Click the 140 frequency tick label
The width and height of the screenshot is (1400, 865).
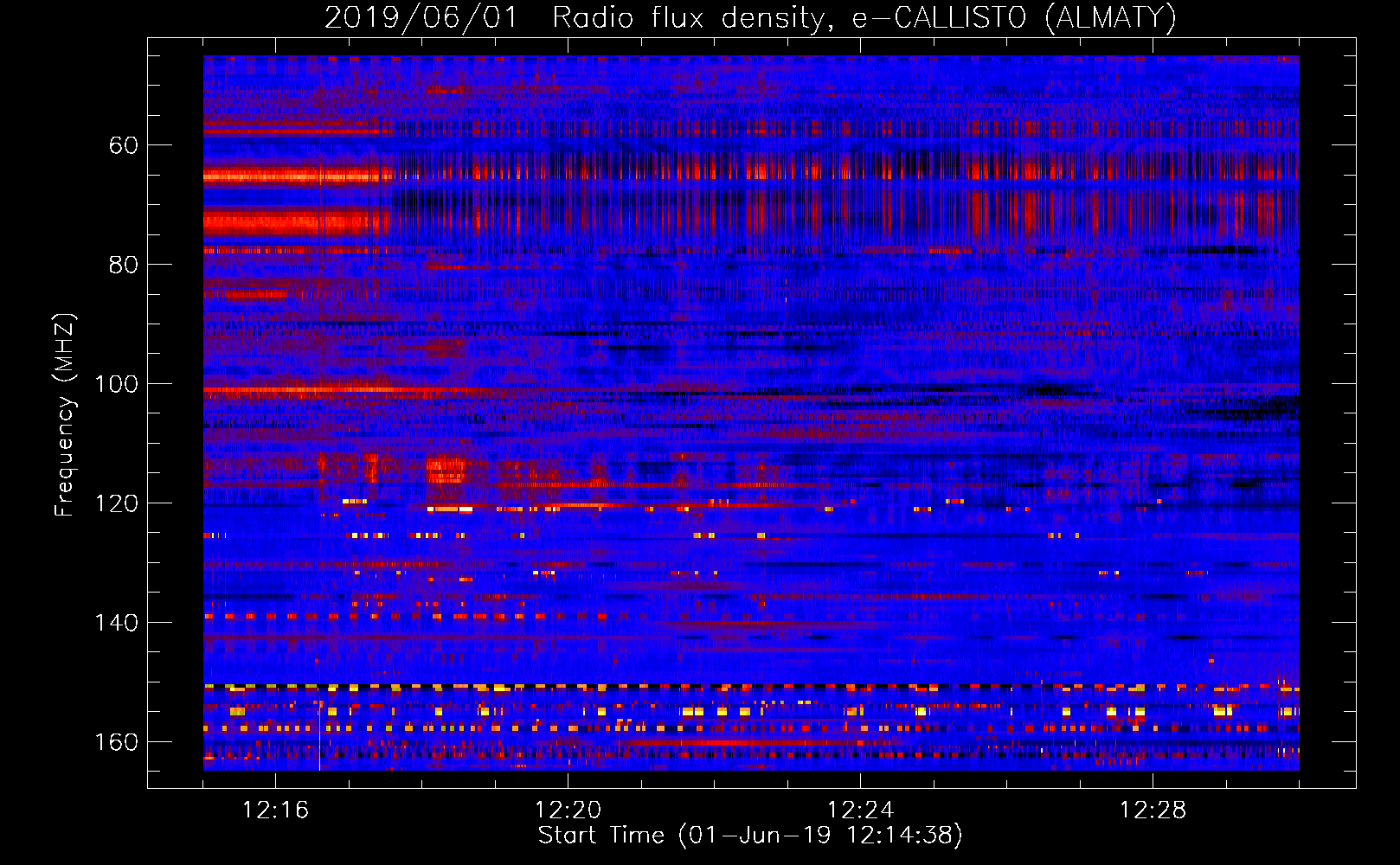tap(116, 623)
